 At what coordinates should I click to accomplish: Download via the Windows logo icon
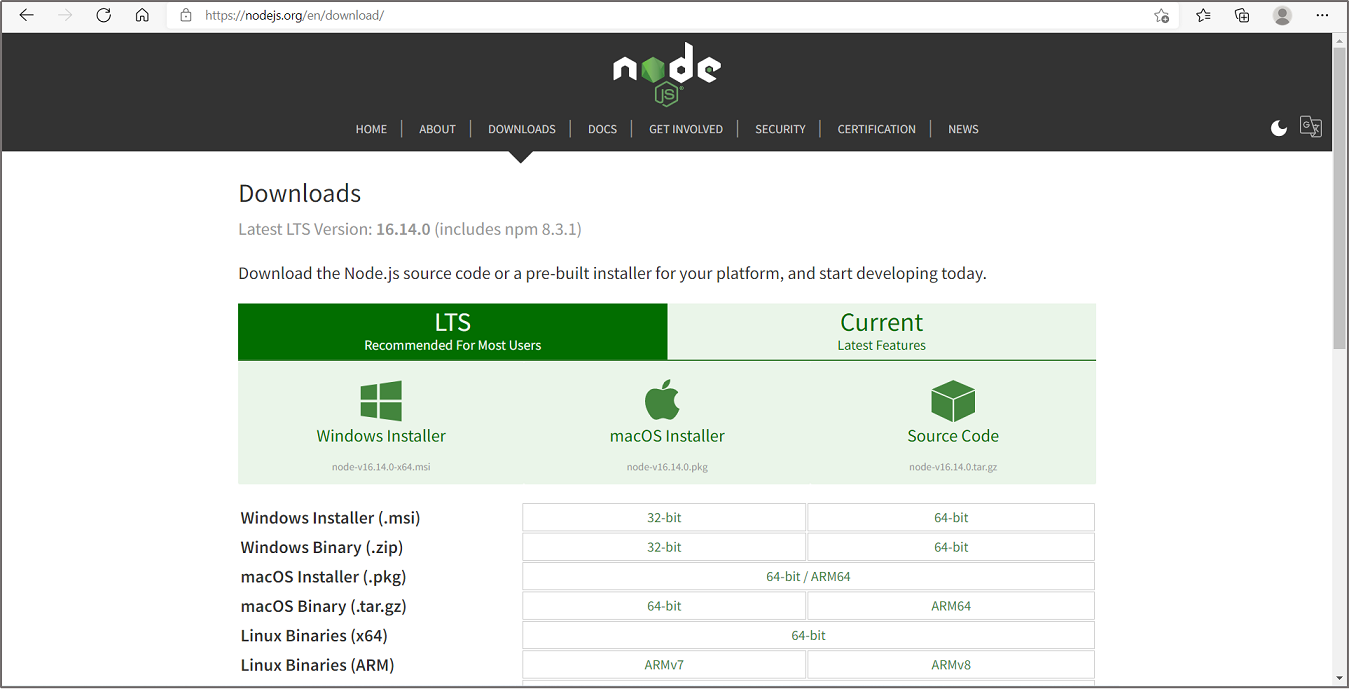381,401
